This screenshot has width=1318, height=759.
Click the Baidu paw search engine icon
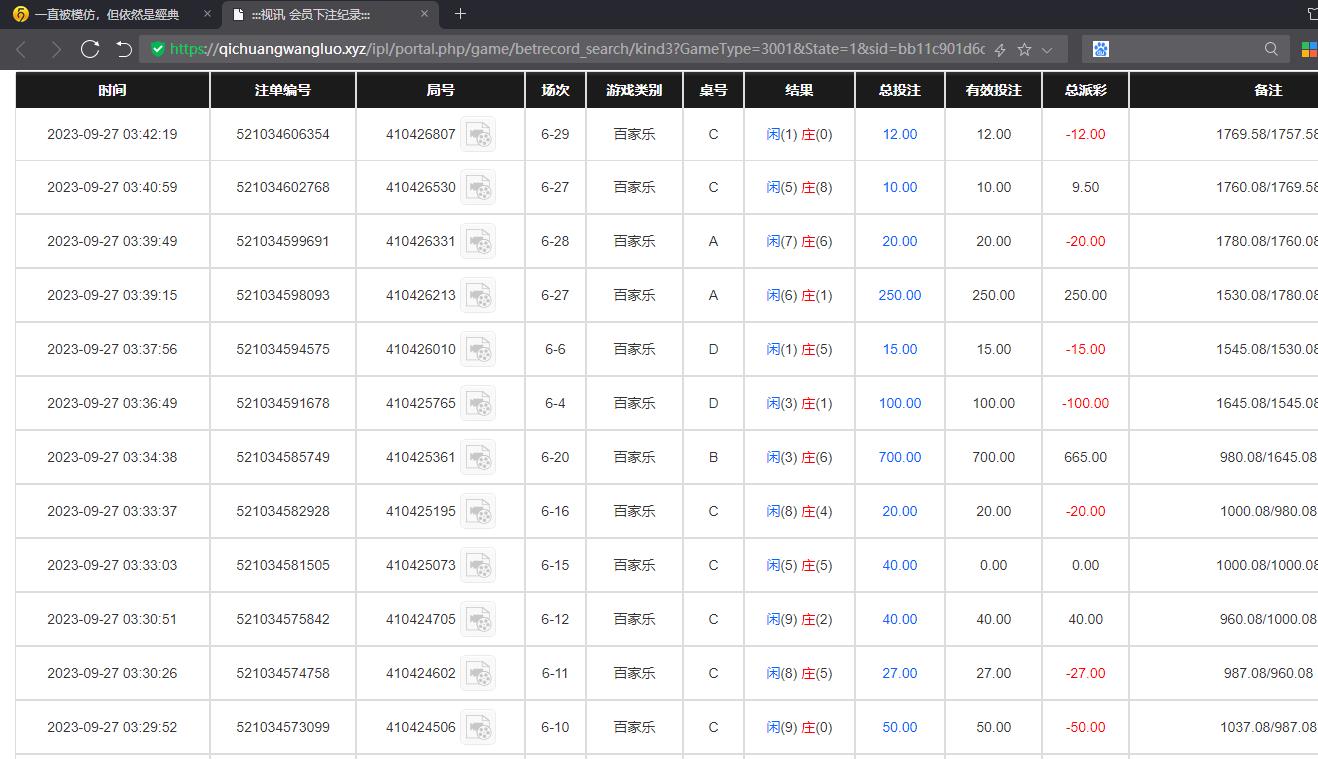click(1101, 49)
